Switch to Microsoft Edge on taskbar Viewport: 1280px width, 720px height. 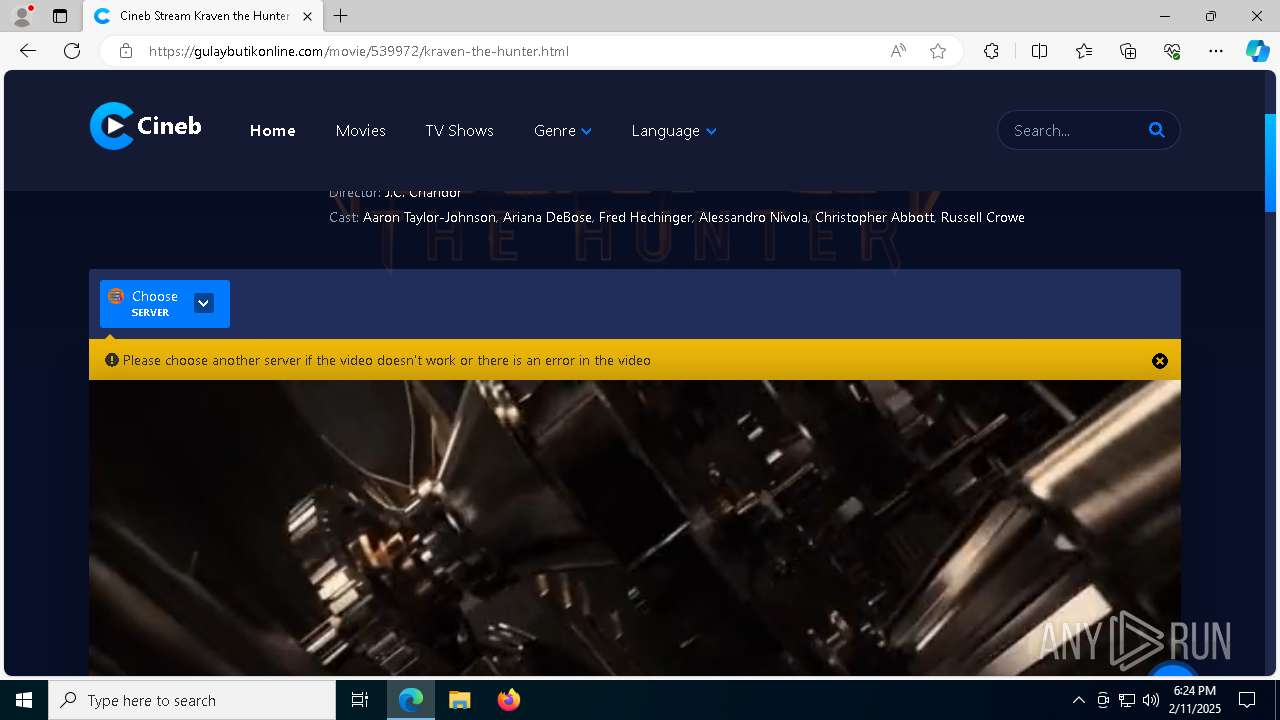(411, 700)
